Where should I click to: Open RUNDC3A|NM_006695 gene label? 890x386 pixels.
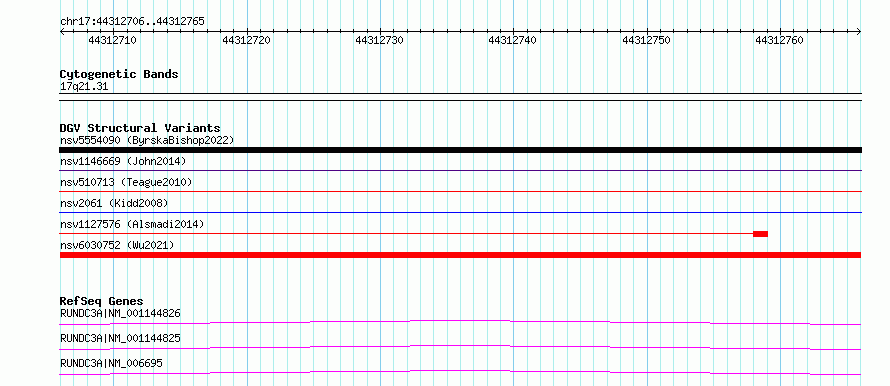[x=111, y=363]
